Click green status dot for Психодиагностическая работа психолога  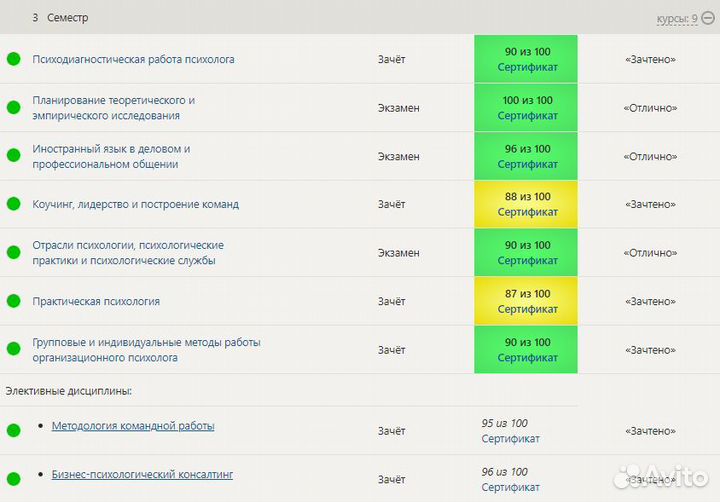[x=14, y=59]
